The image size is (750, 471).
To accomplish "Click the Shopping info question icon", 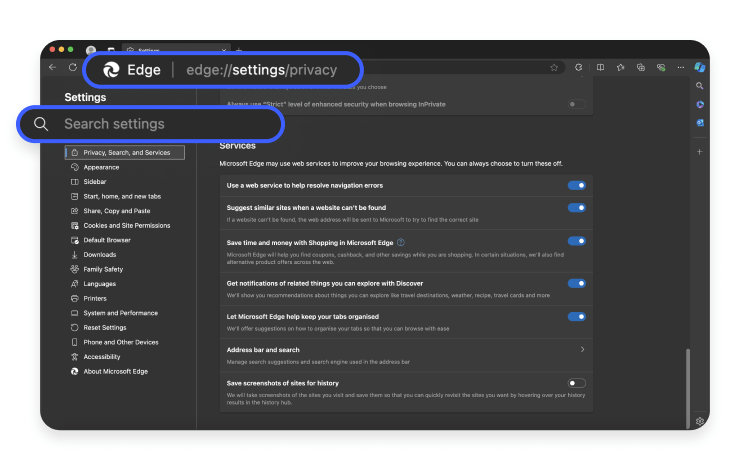I will 401,242.
